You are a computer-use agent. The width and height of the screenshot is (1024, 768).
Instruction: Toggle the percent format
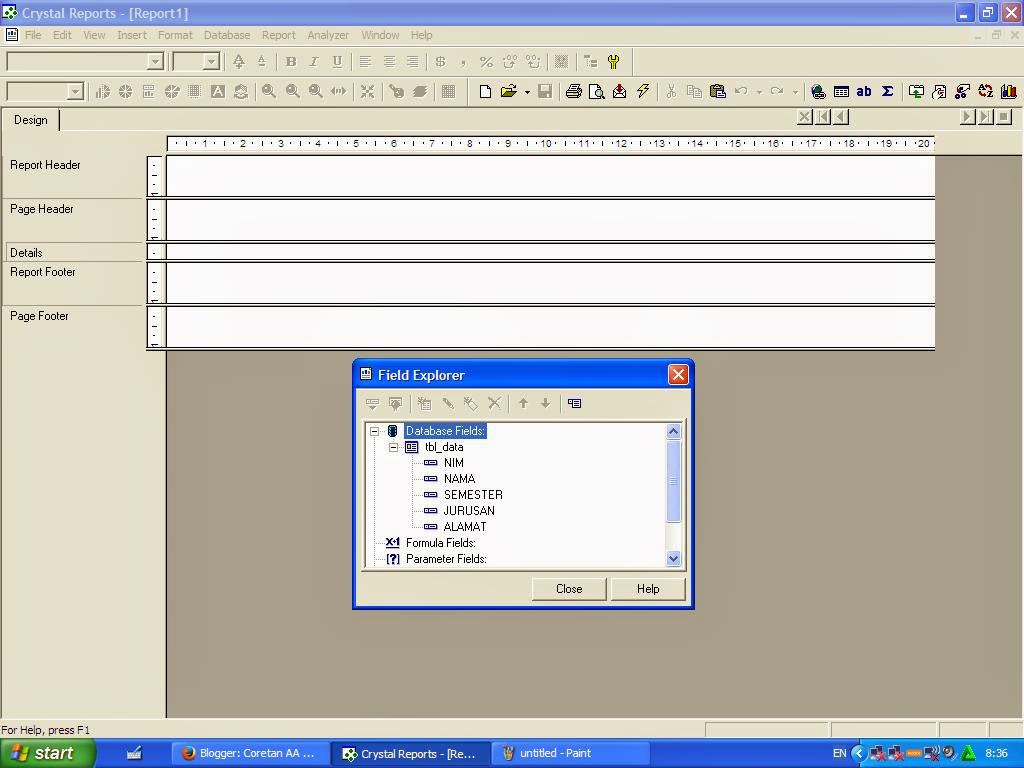coord(486,62)
